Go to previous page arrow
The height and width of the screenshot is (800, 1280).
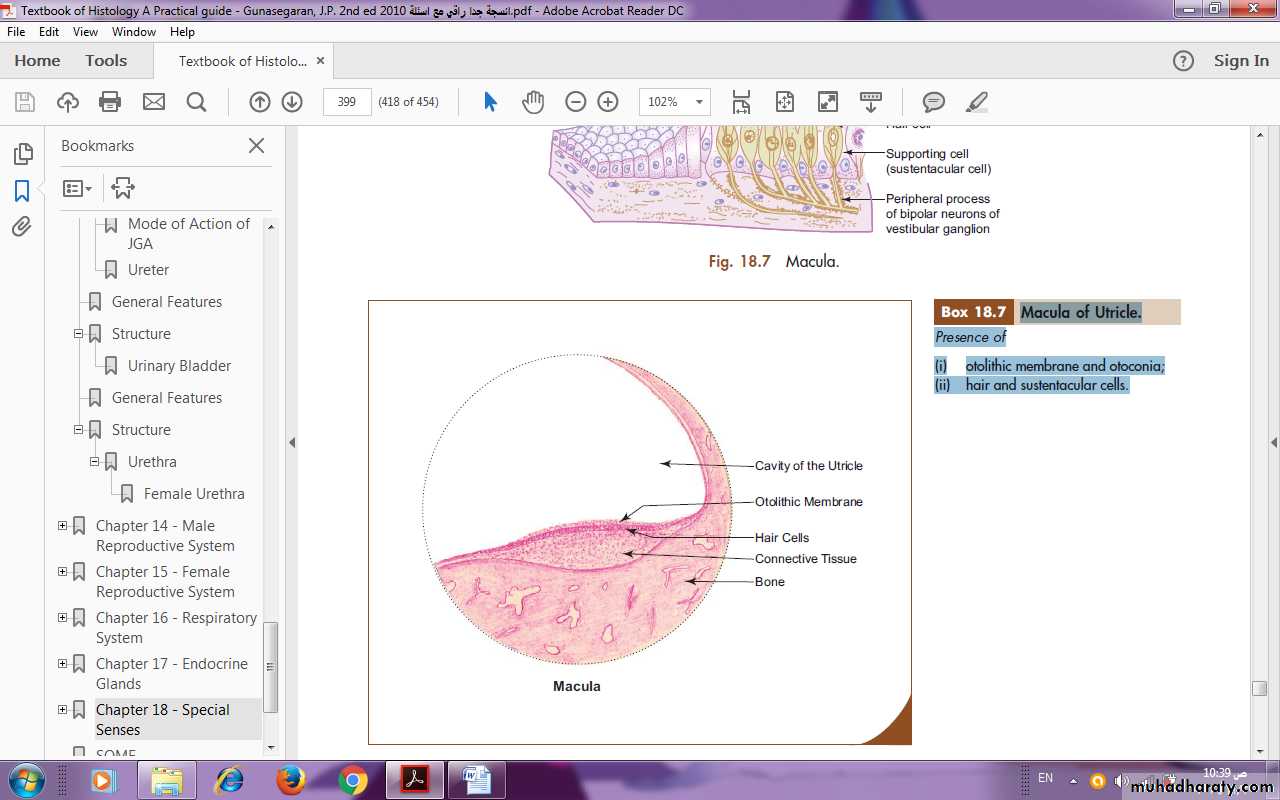[x=259, y=101]
